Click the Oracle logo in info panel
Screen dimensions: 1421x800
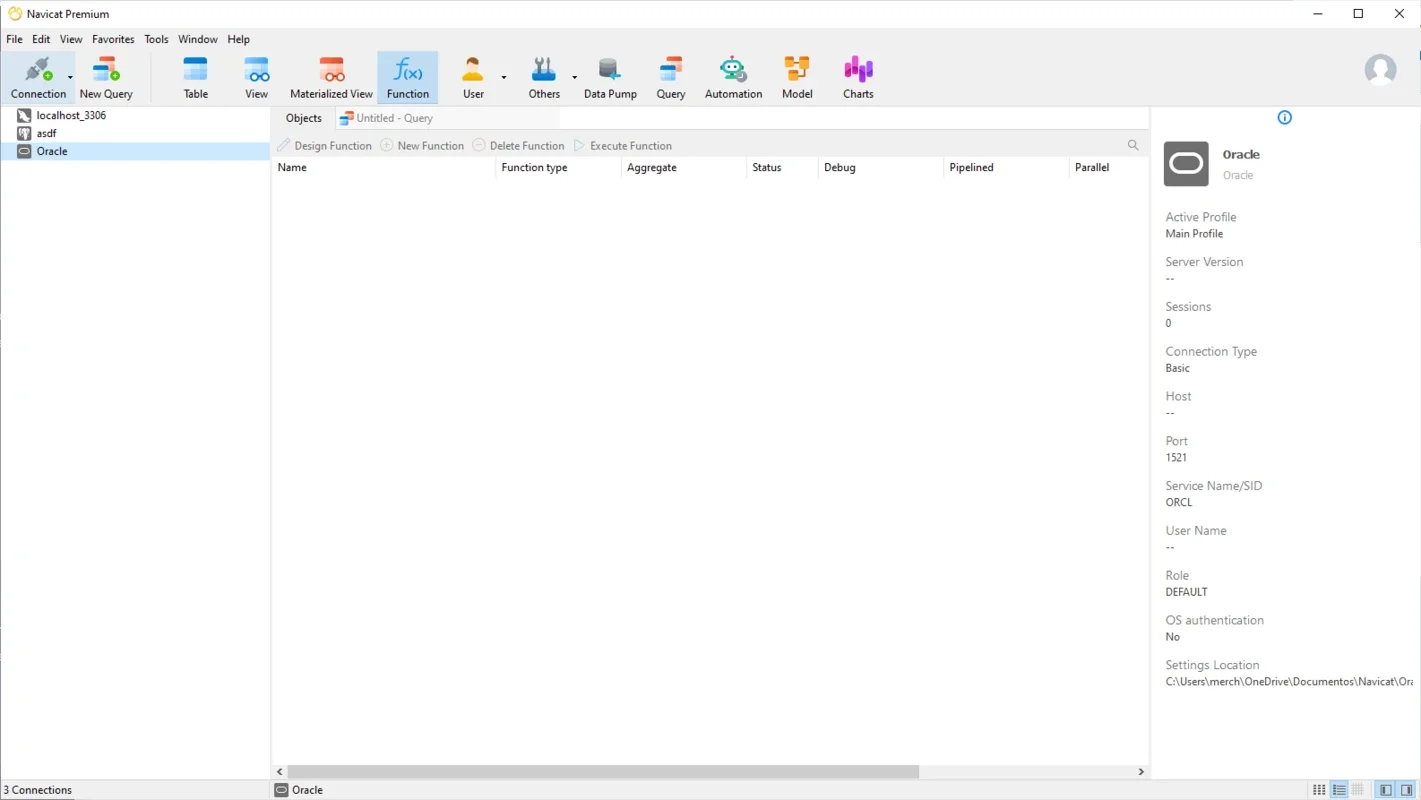(1186, 164)
